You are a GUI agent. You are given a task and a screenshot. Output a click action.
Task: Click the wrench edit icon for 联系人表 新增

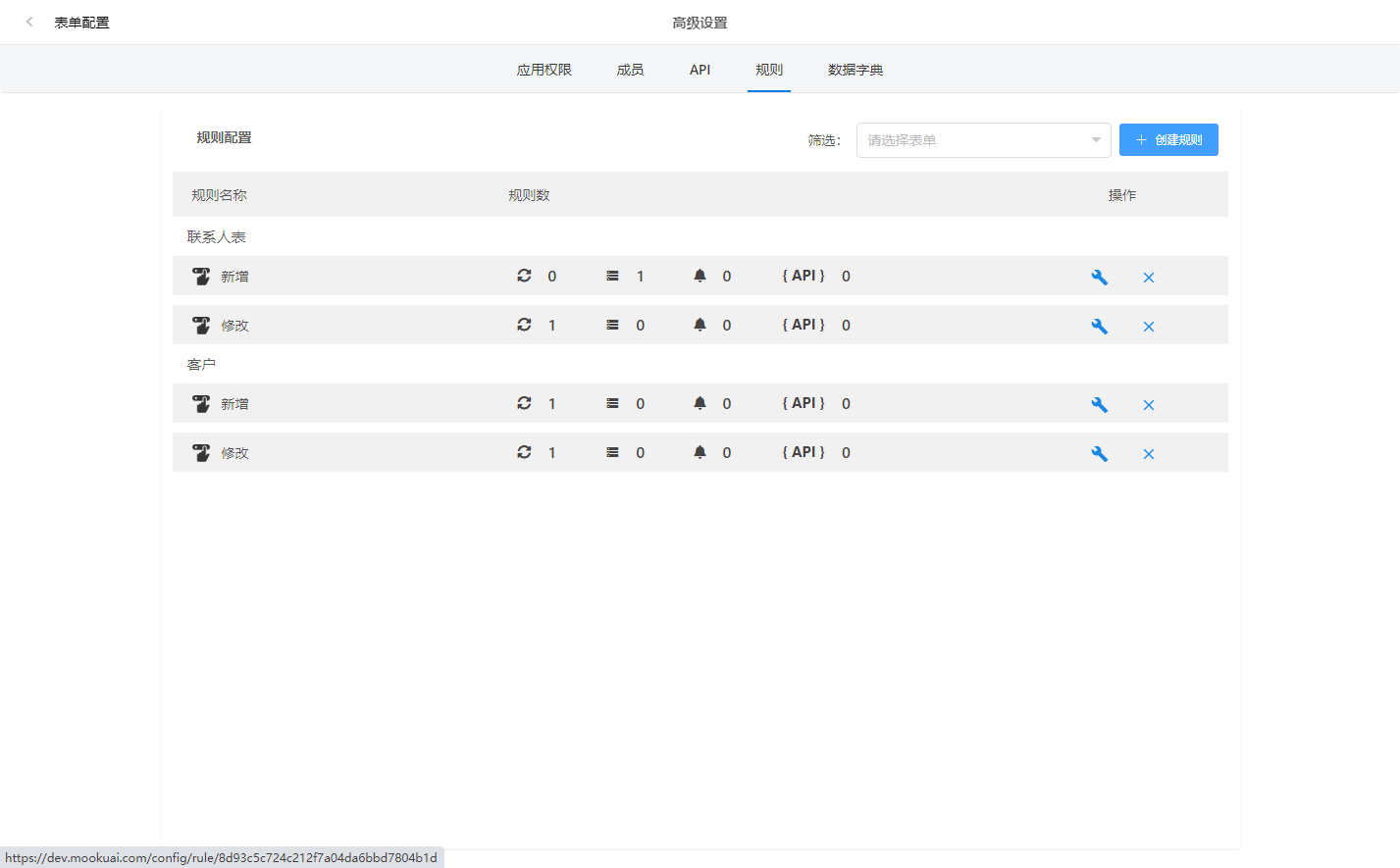(1100, 278)
